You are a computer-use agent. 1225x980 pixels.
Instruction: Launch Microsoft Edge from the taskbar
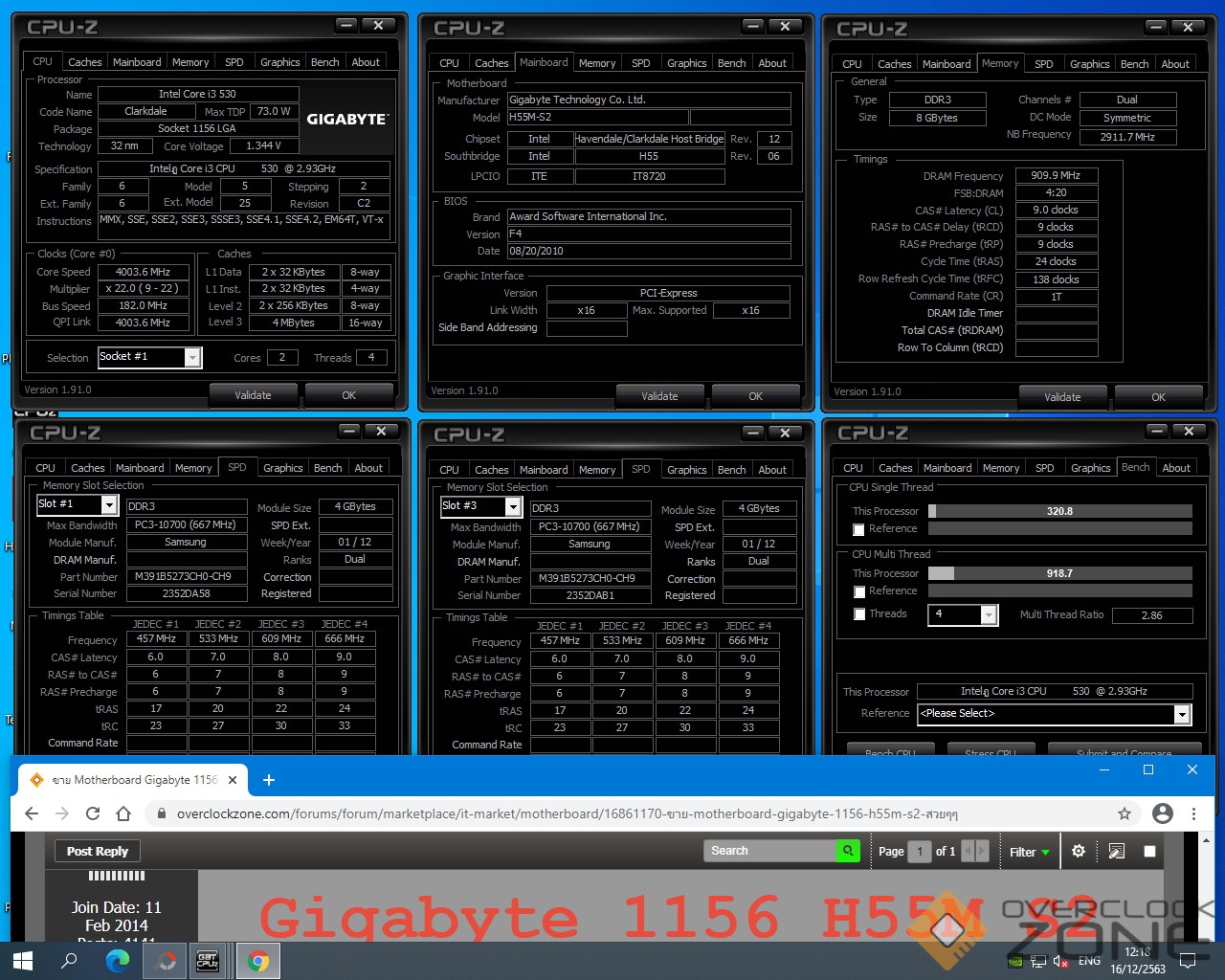coord(117,961)
